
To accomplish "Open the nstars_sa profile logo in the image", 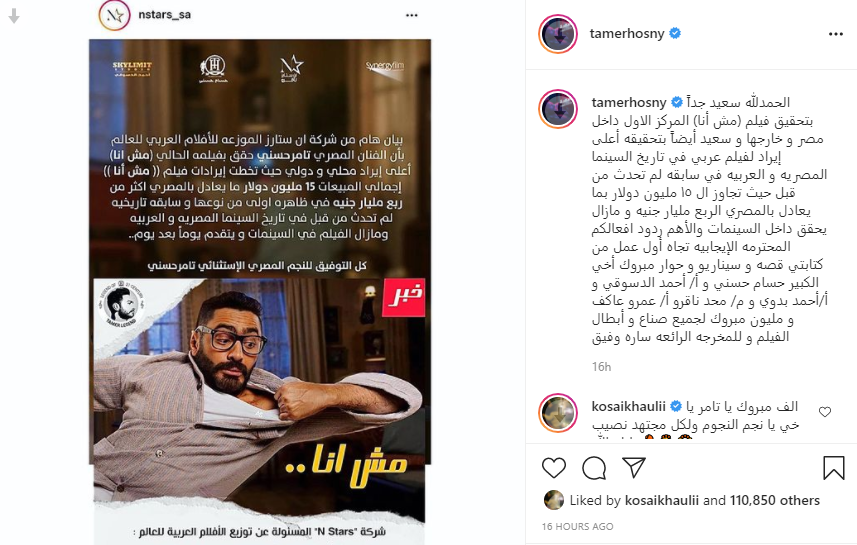I will tap(114, 15).
